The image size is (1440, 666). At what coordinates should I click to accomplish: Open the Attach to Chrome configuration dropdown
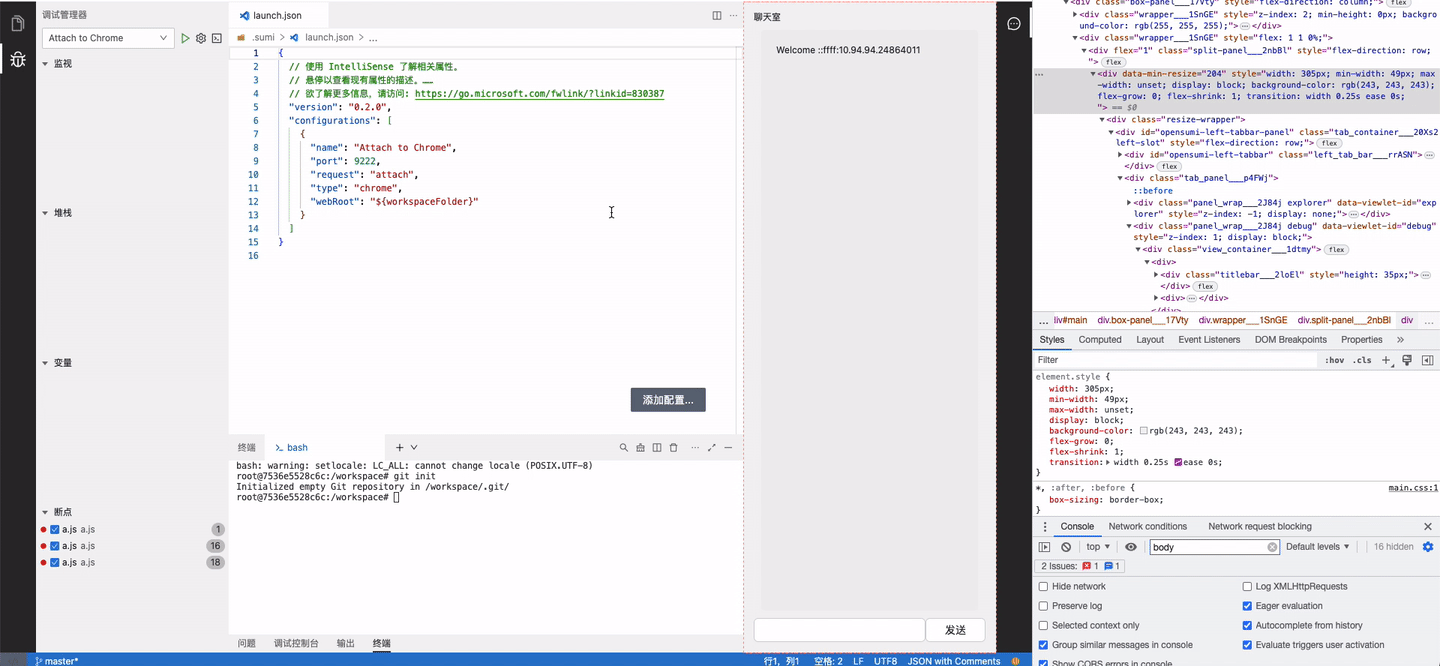(x=108, y=38)
